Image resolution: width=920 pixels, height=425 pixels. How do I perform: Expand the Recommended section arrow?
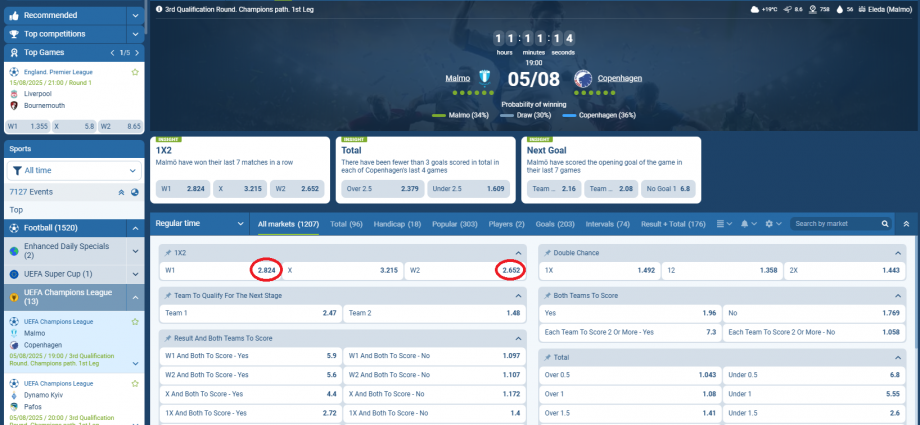pos(136,15)
